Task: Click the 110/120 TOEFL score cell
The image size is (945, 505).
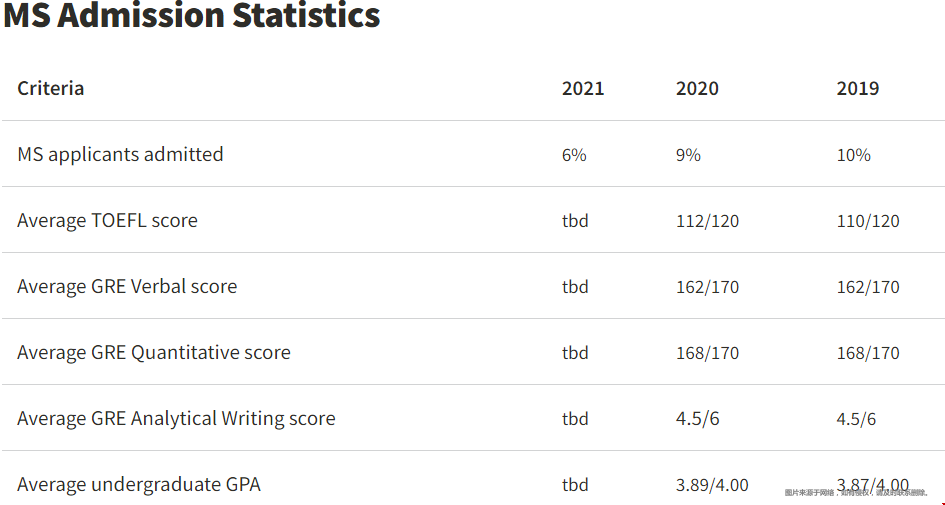Action: pos(868,221)
